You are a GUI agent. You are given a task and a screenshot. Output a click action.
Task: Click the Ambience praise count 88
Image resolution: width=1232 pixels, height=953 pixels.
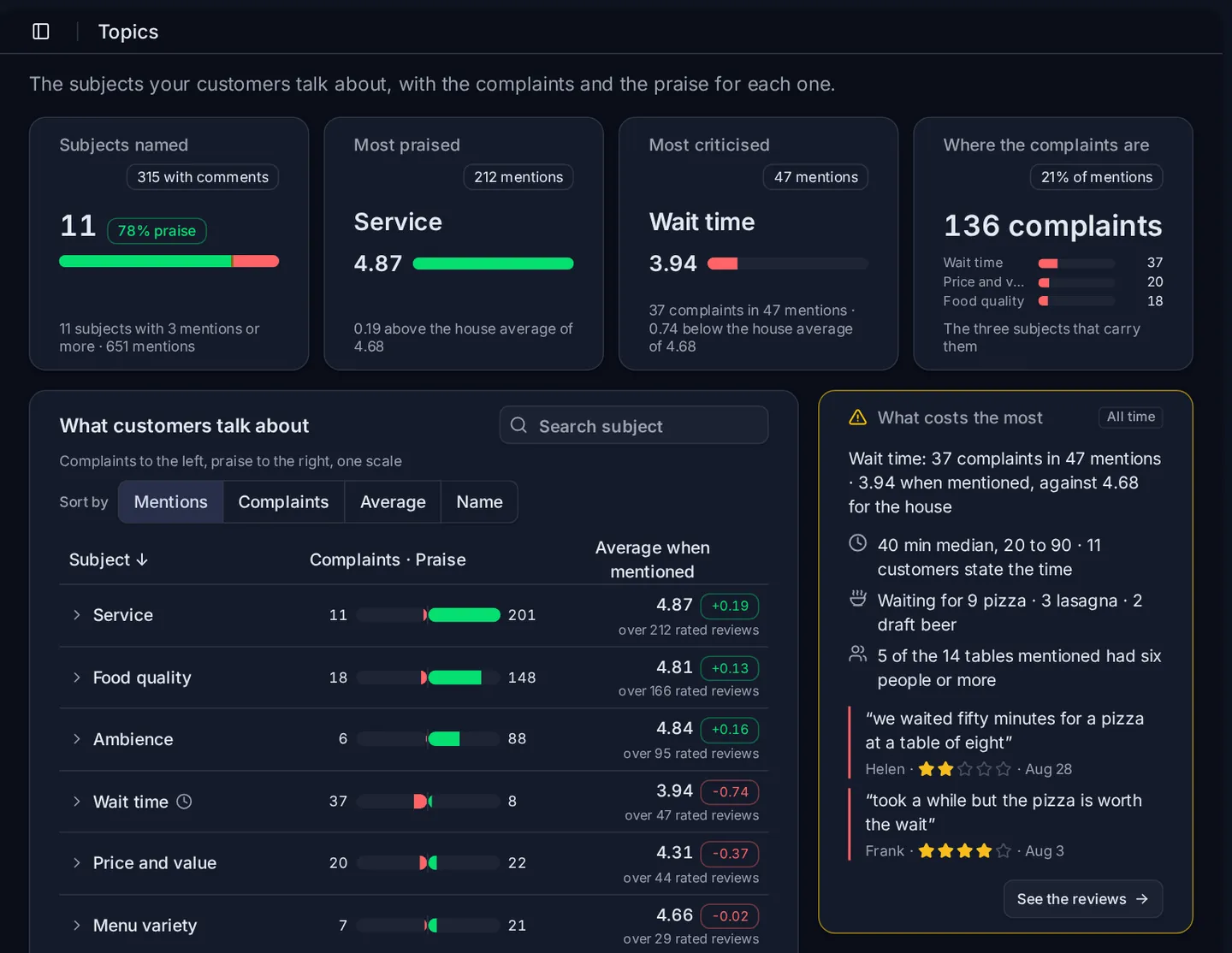click(x=517, y=739)
